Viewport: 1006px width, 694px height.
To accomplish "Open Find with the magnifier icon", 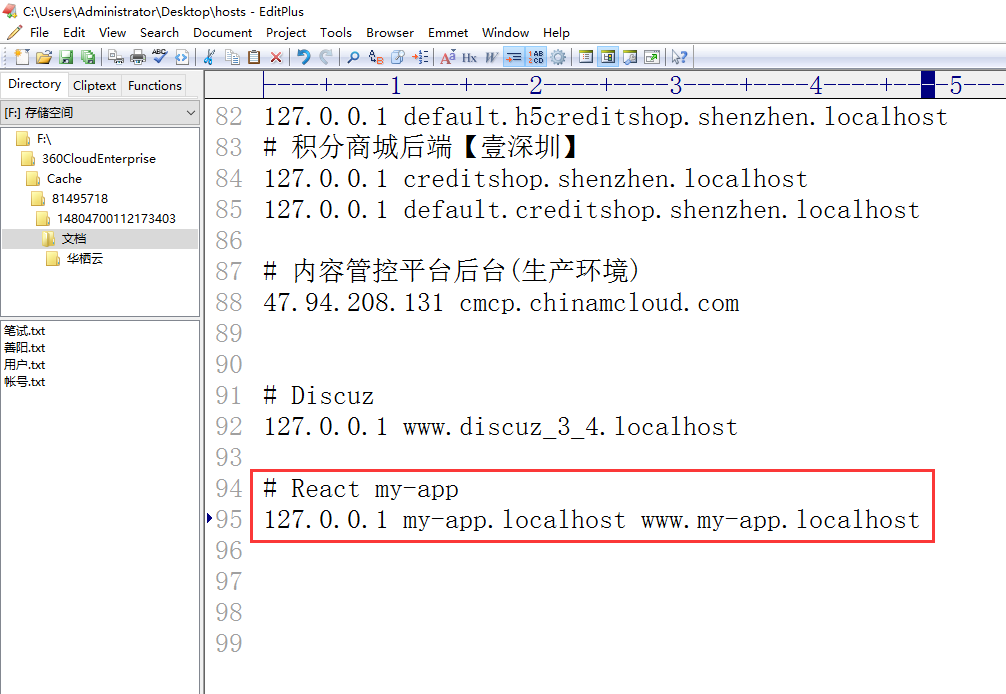I will tap(354, 57).
